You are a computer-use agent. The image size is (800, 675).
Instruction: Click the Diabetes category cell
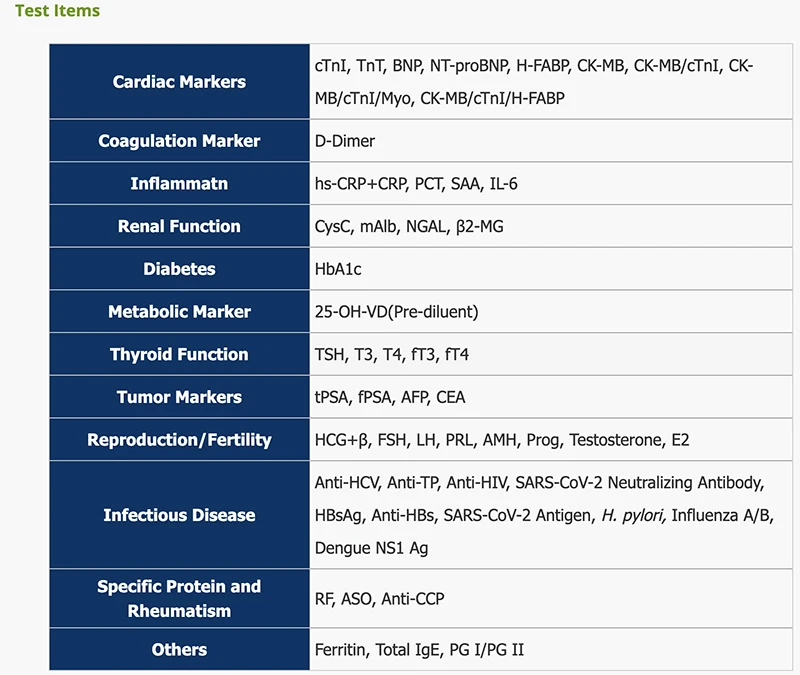(179, 269)
